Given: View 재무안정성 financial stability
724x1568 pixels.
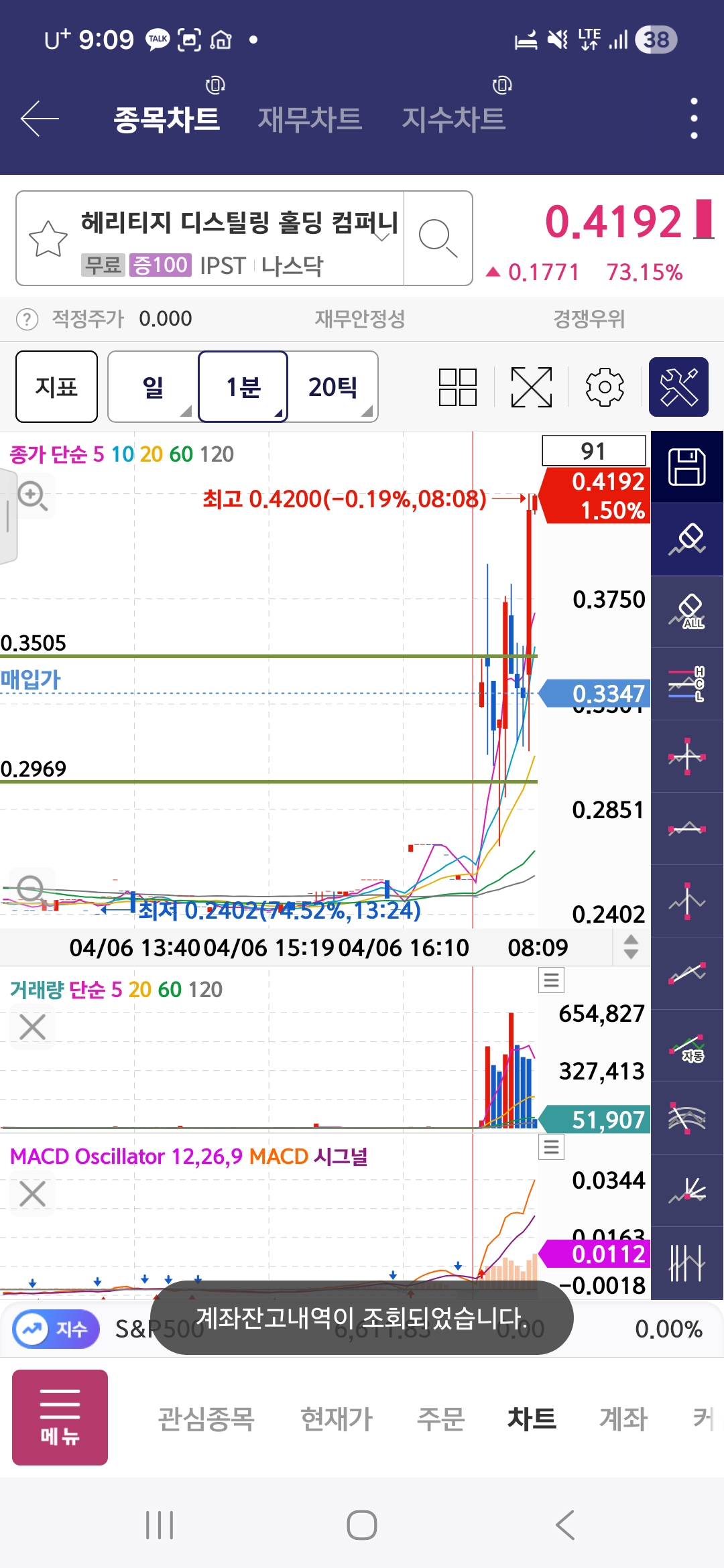Looking at the screenshot, I should pyautogui.click(x=360, y=319).
